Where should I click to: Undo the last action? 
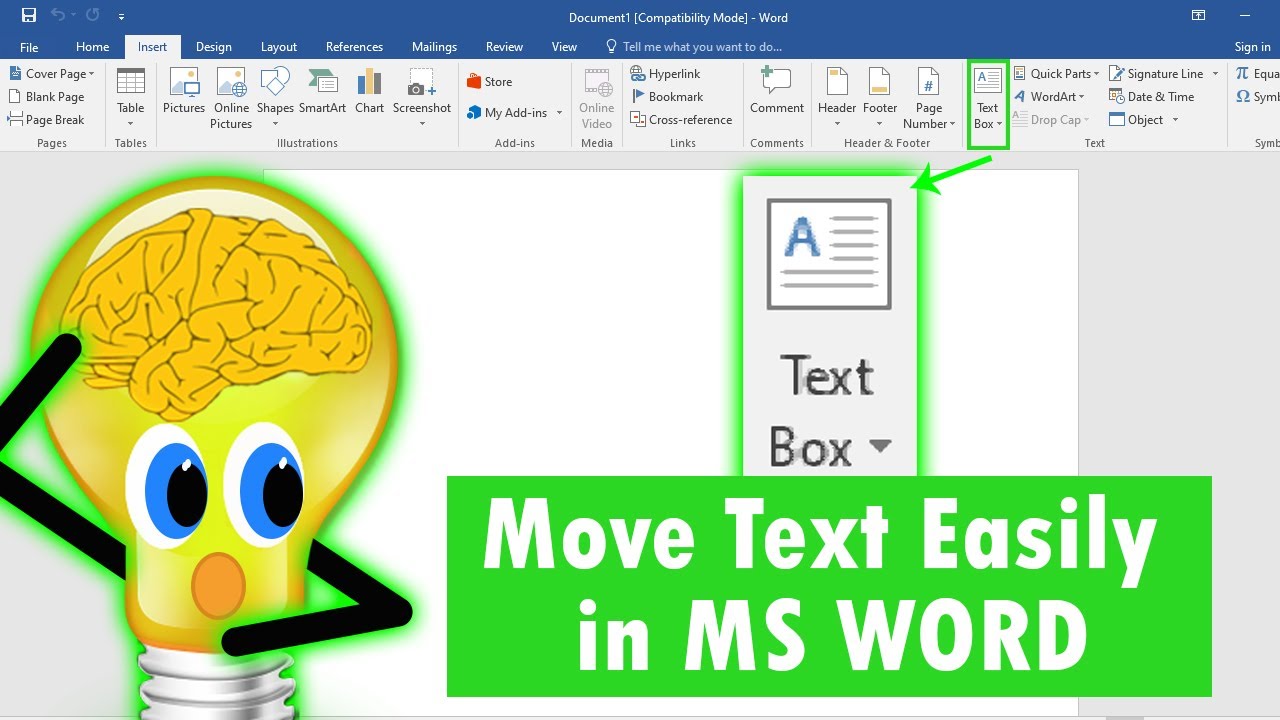pos(57,16)
